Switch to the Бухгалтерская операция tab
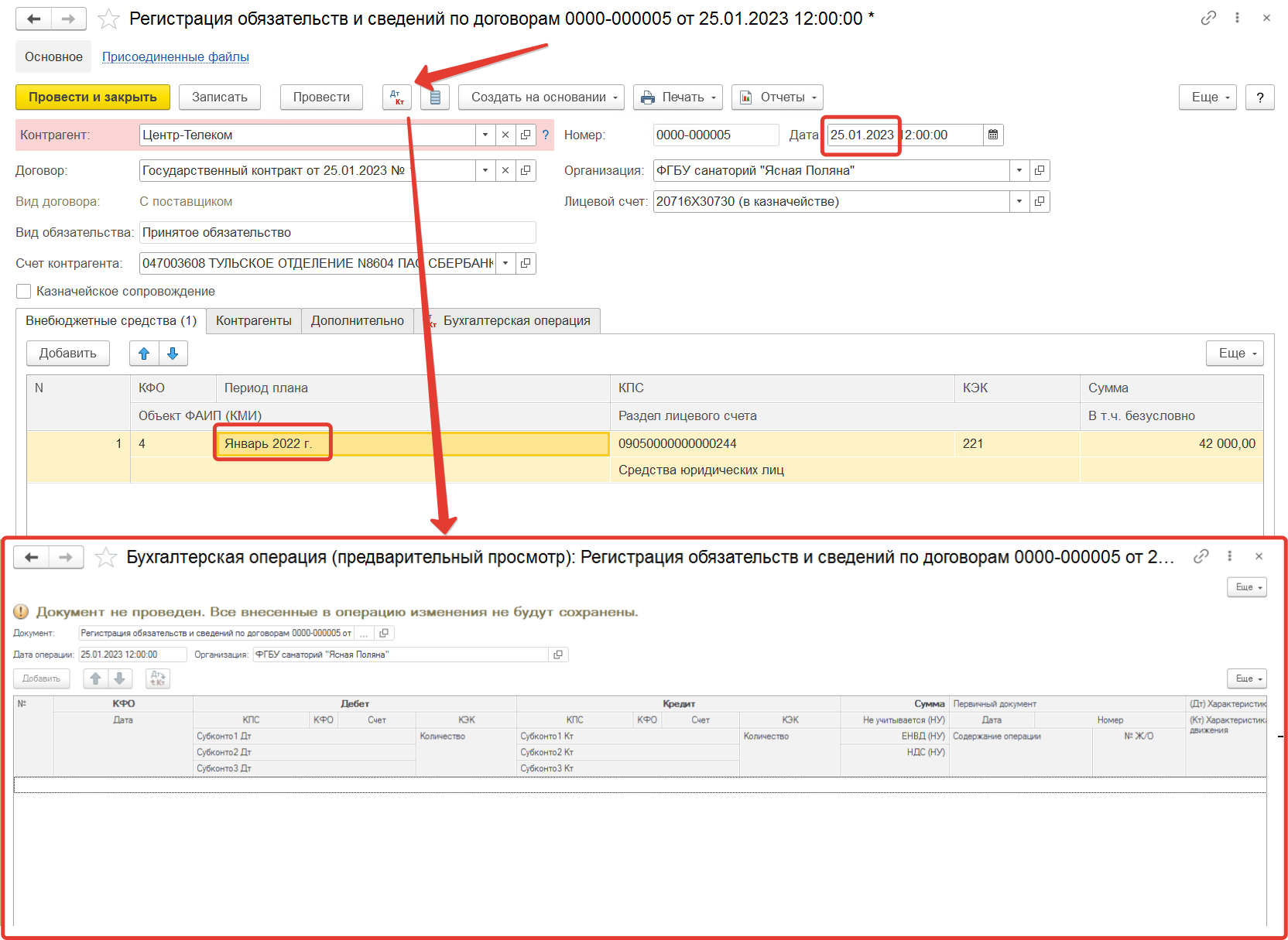This screenshot has height=940, width=1288. (x=516, y=320)
